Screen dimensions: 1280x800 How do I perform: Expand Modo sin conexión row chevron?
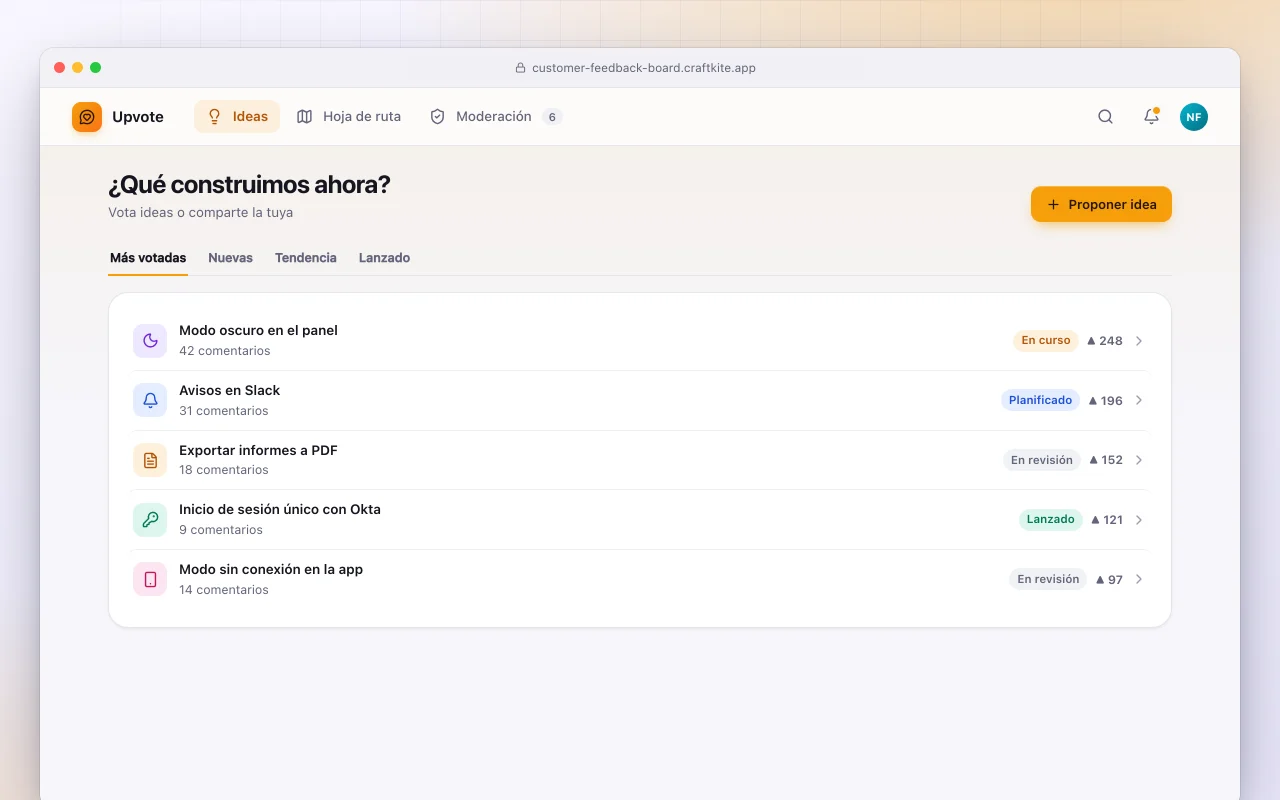pyautogui.click(x=1138, y=579)
